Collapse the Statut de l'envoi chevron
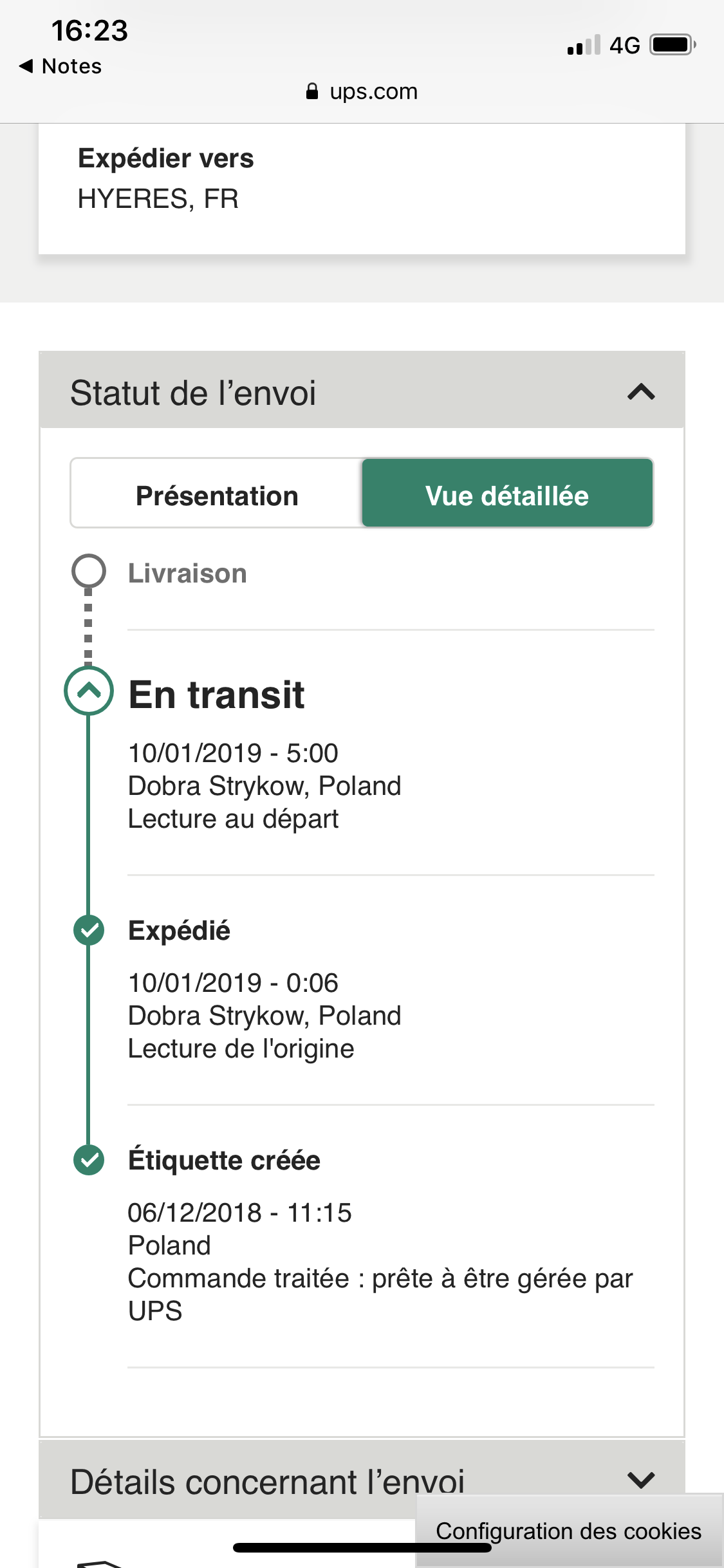 pyautogui.click(x=641, y=391)
